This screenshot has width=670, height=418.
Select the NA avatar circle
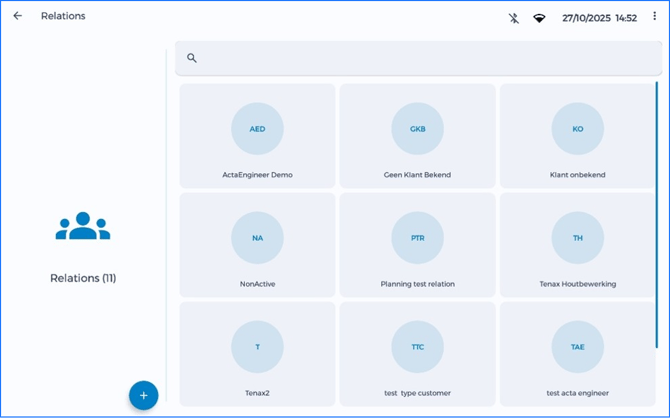[257, 238]
